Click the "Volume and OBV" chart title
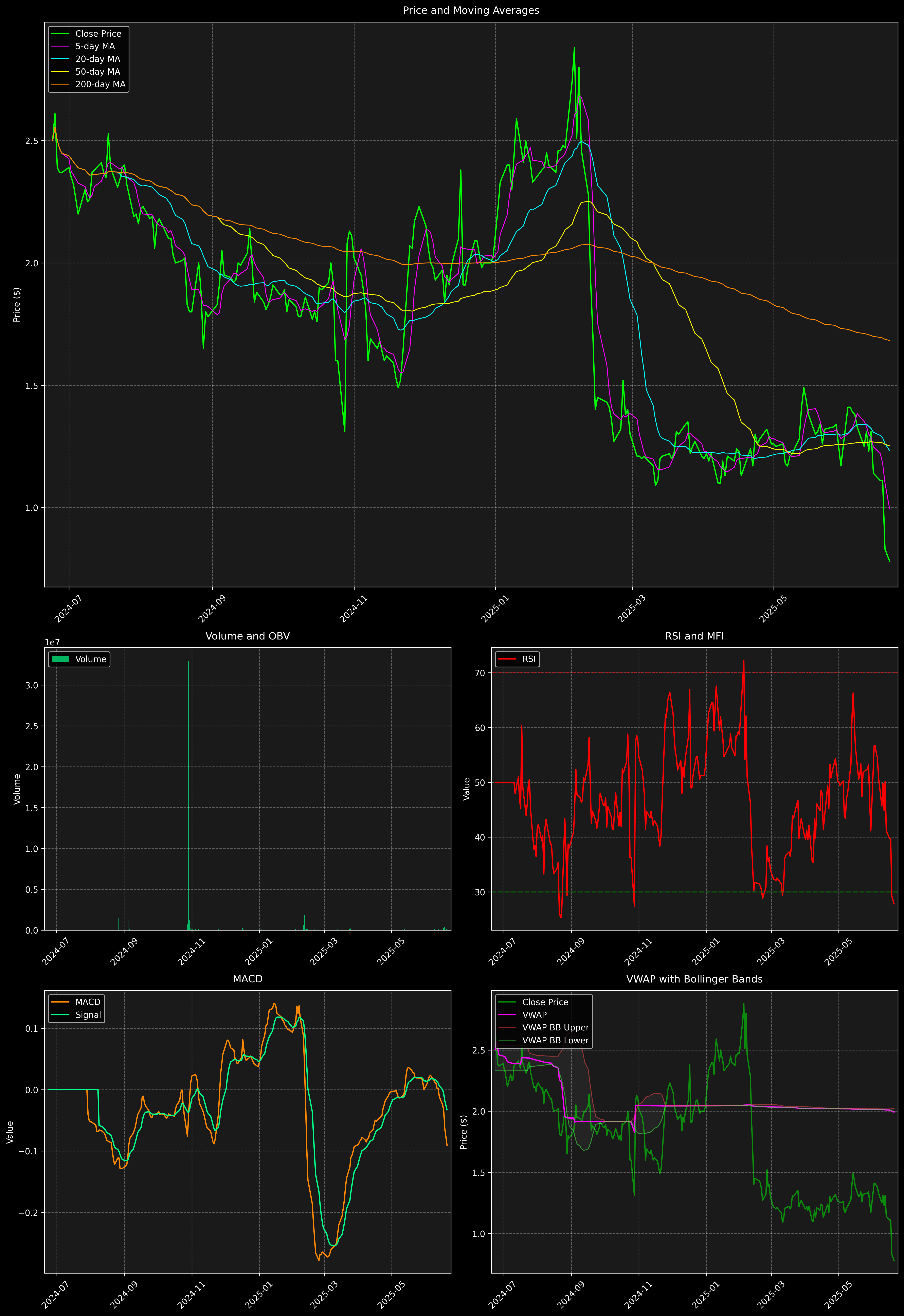The height and width of the screenshot is (1316, 904). click(x=248, y=636)
